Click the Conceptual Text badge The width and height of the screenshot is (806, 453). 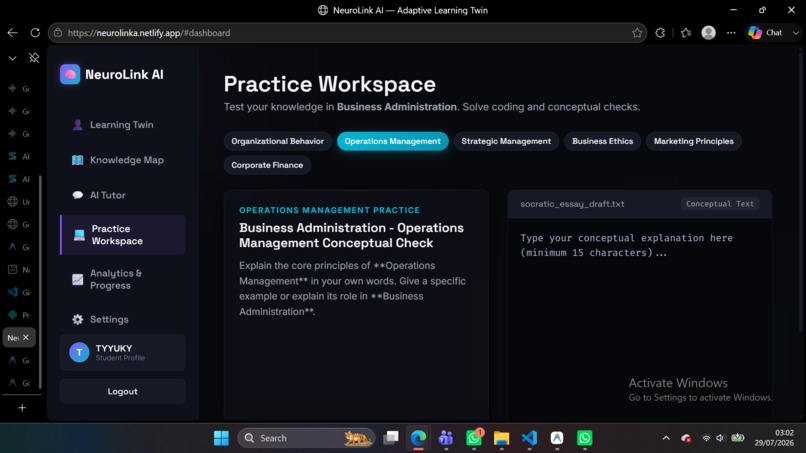pyautogui.click(x=720, y=204)
